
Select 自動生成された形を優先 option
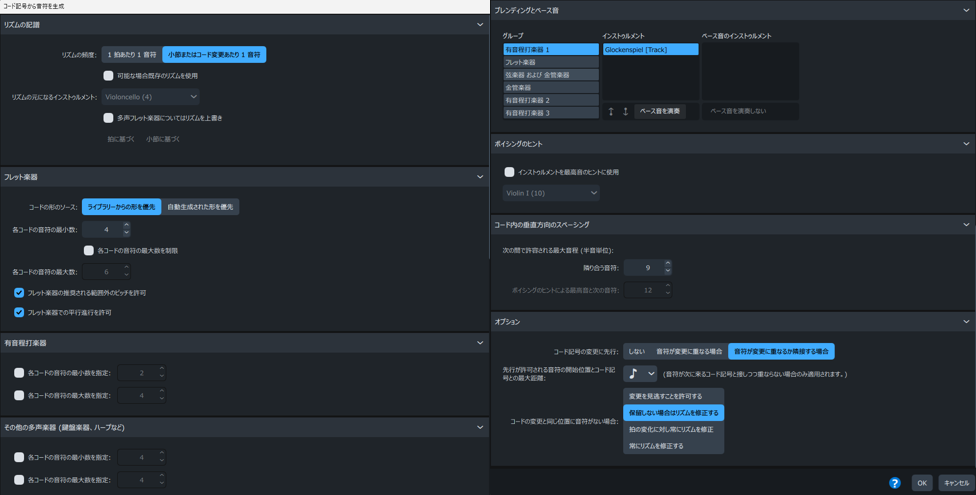pyautogui.click(x=200, y=207)
